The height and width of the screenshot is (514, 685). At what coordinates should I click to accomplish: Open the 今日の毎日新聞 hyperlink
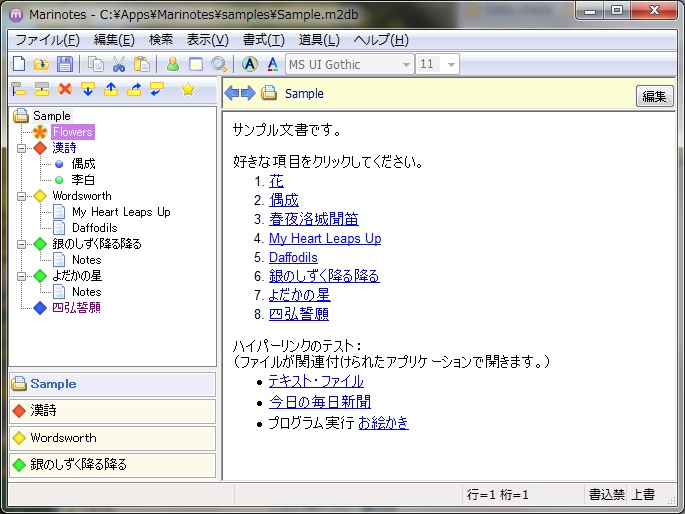click(x=320, y=402)
